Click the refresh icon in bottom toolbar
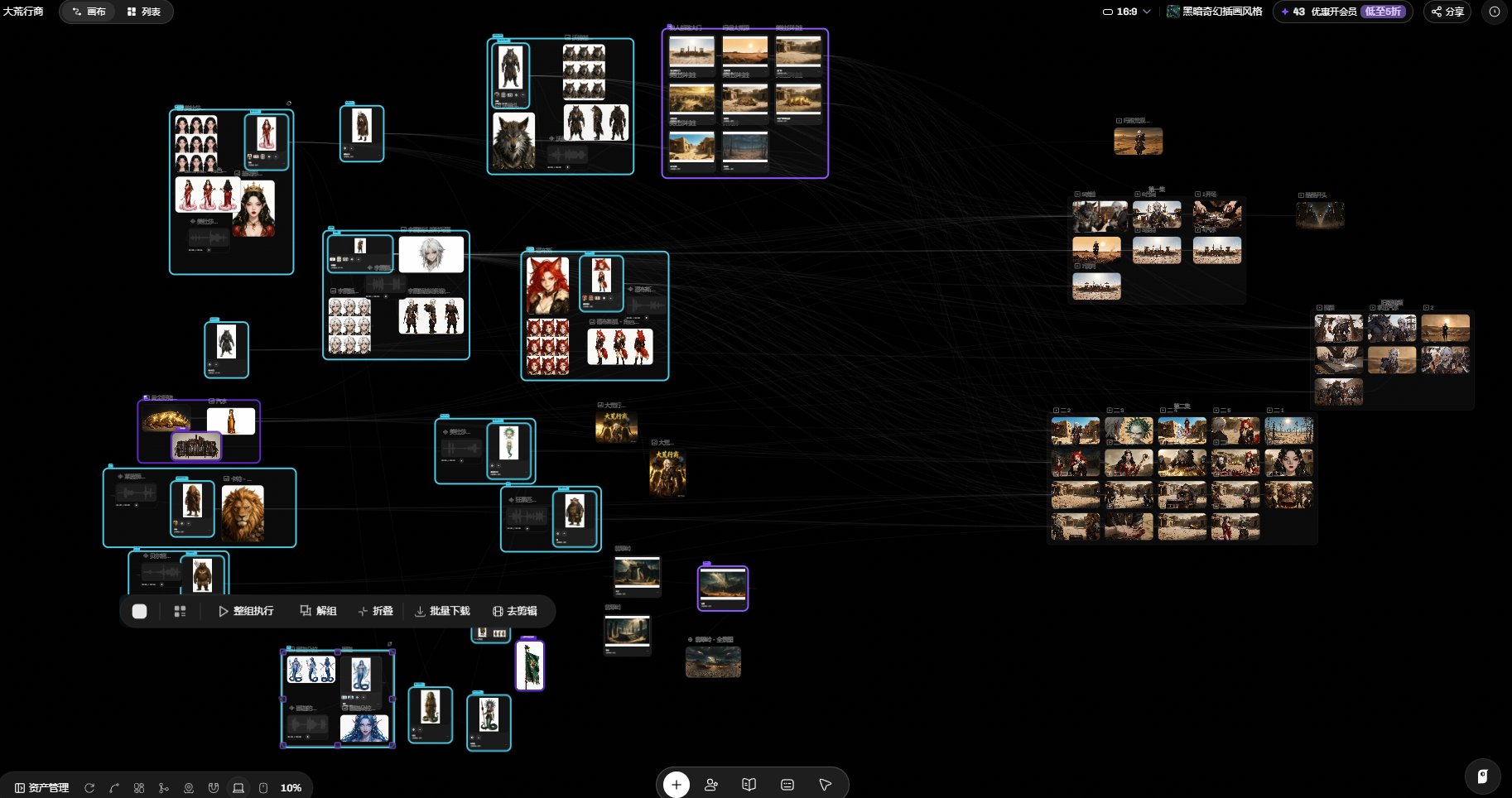This screenshot has width=1512, height=798. pos(89,787)
